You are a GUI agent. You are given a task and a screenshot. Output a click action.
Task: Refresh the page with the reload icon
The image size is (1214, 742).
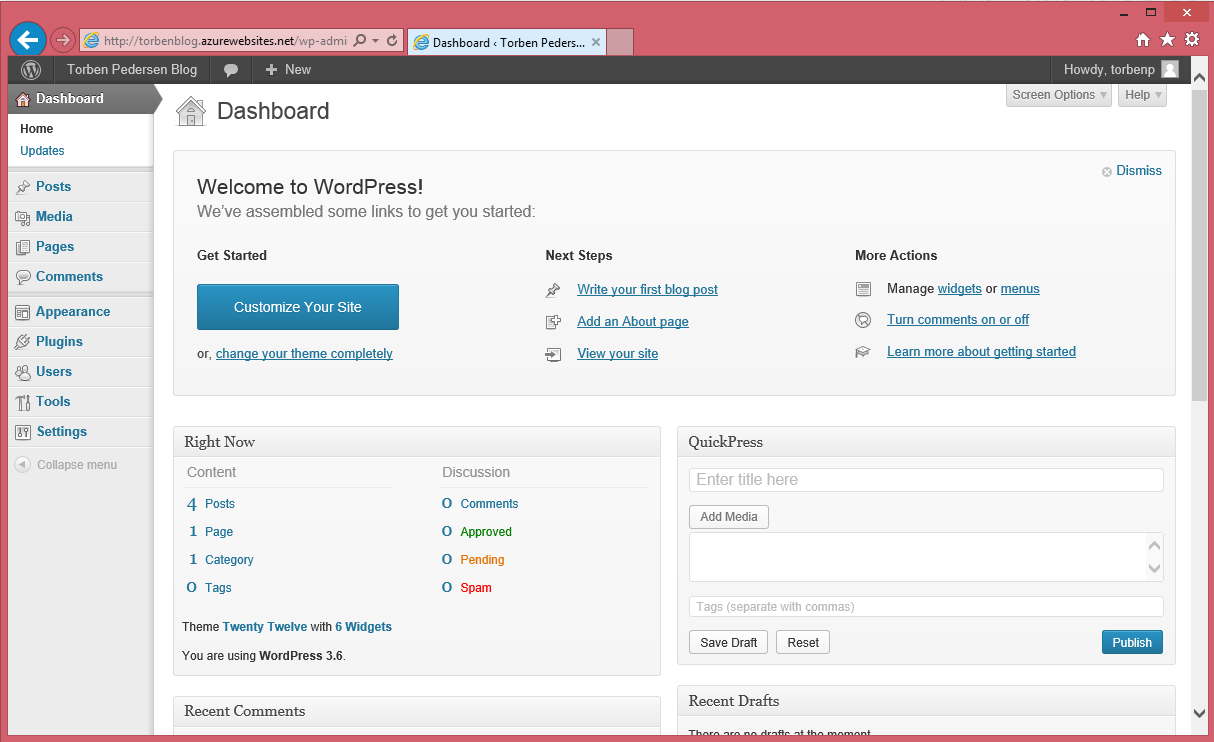pyautogui.click(x=392, y=41)
